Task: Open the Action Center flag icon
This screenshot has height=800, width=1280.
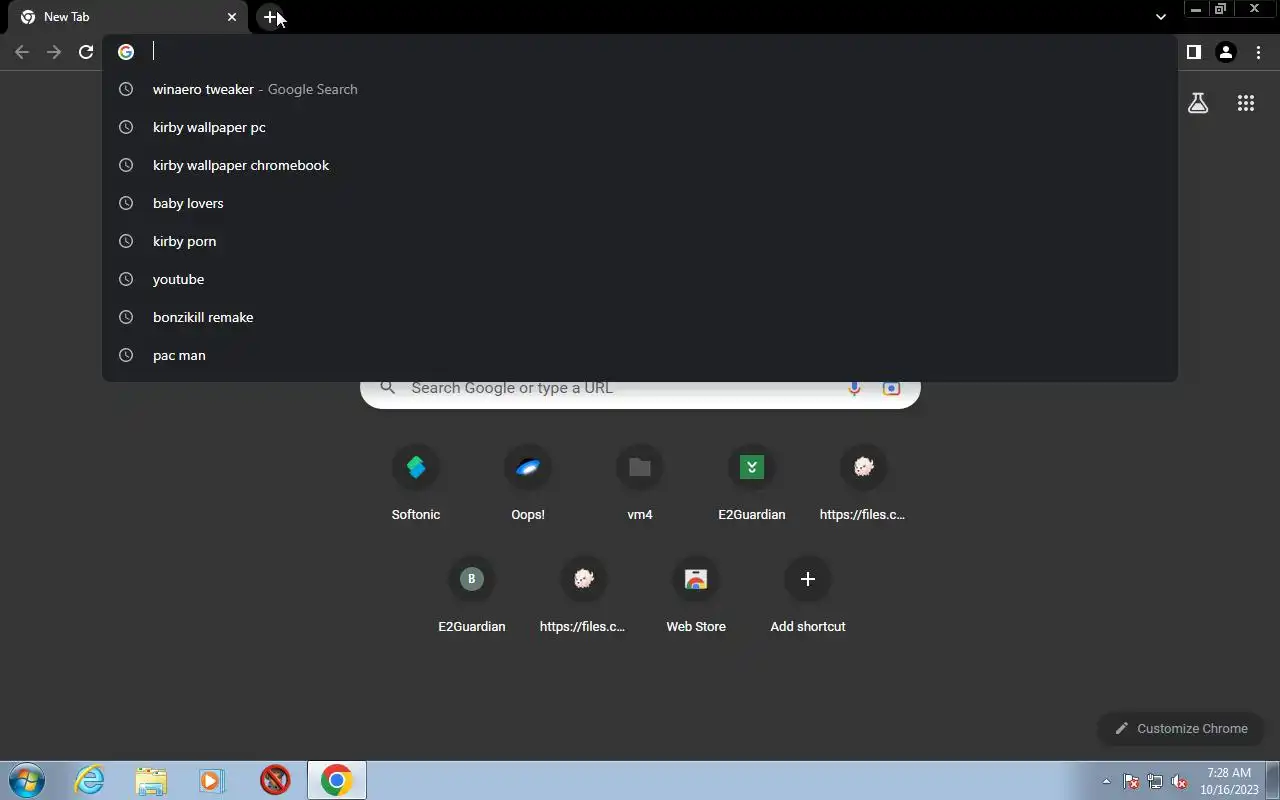Action: [x=1131, y=781]
